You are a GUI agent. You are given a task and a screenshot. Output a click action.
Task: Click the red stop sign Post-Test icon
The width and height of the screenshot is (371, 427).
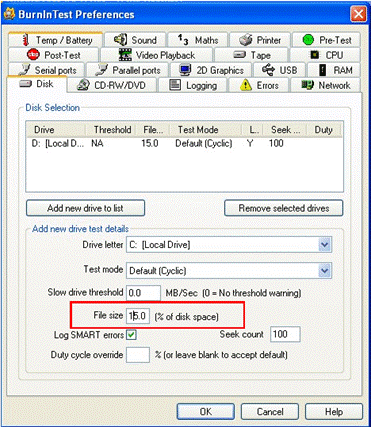click(x=33, y=55)
